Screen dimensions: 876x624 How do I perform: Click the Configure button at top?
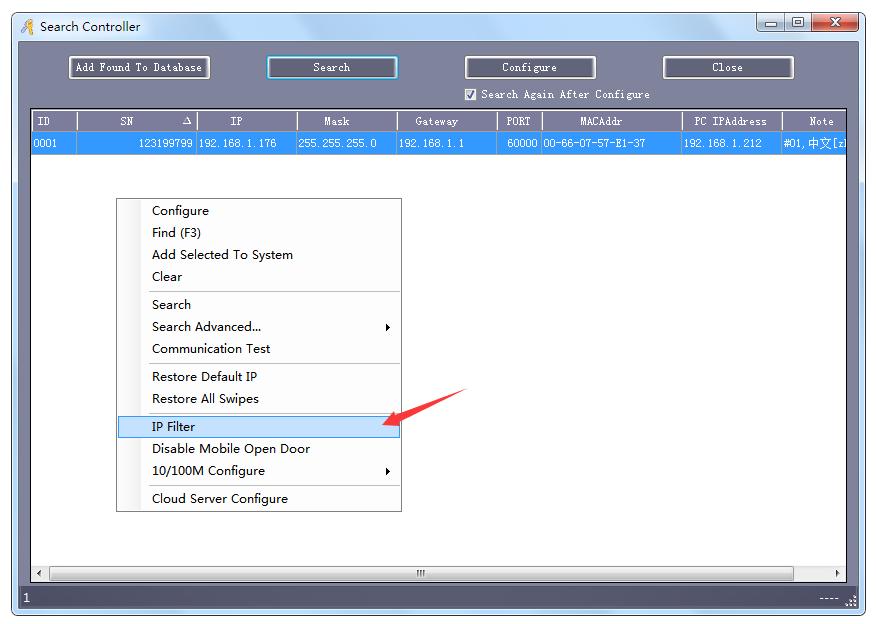pyautogui.click(x=529, y=68)
